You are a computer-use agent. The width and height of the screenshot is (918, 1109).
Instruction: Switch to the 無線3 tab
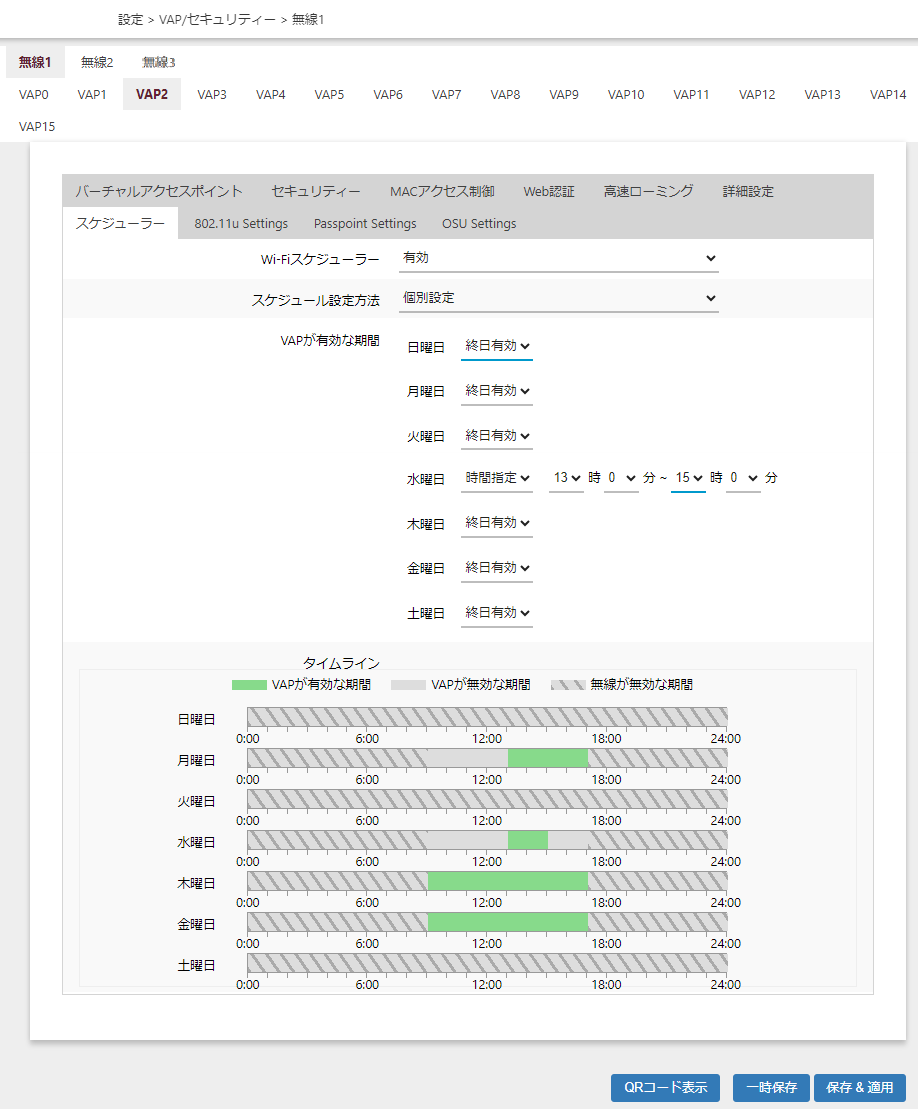[158, 62]
